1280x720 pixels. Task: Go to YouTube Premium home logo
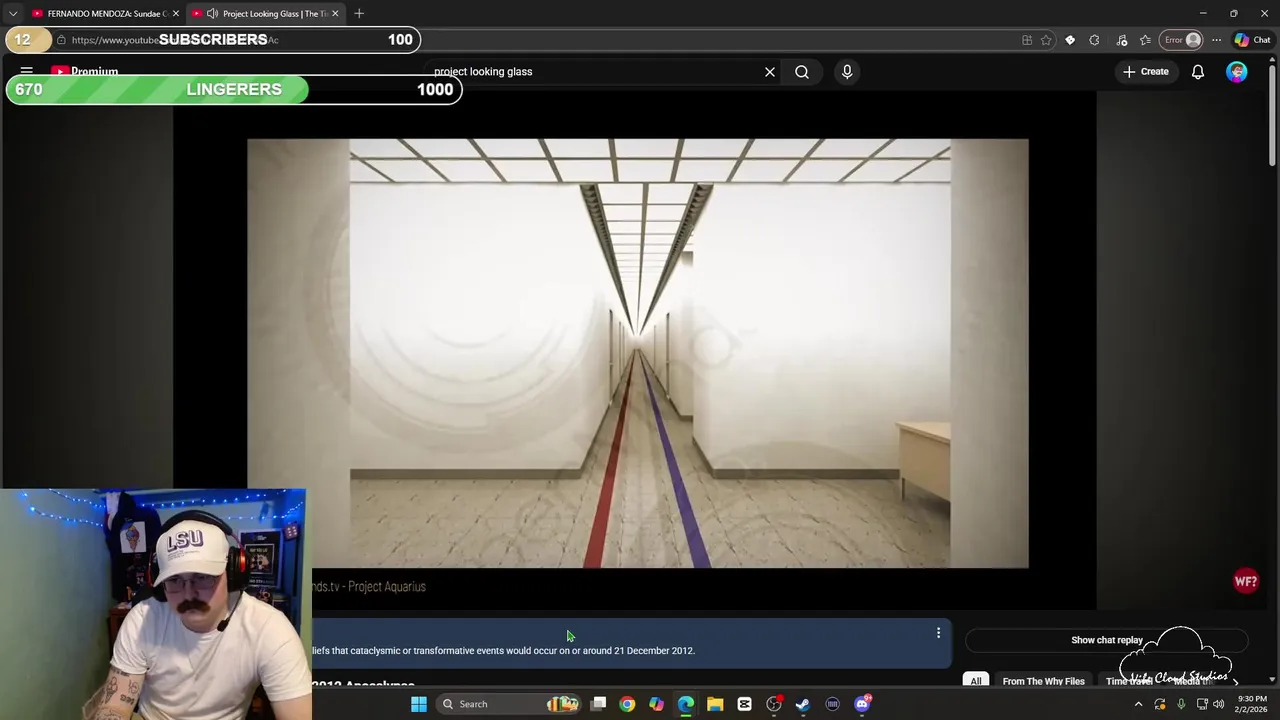point(85,71)
